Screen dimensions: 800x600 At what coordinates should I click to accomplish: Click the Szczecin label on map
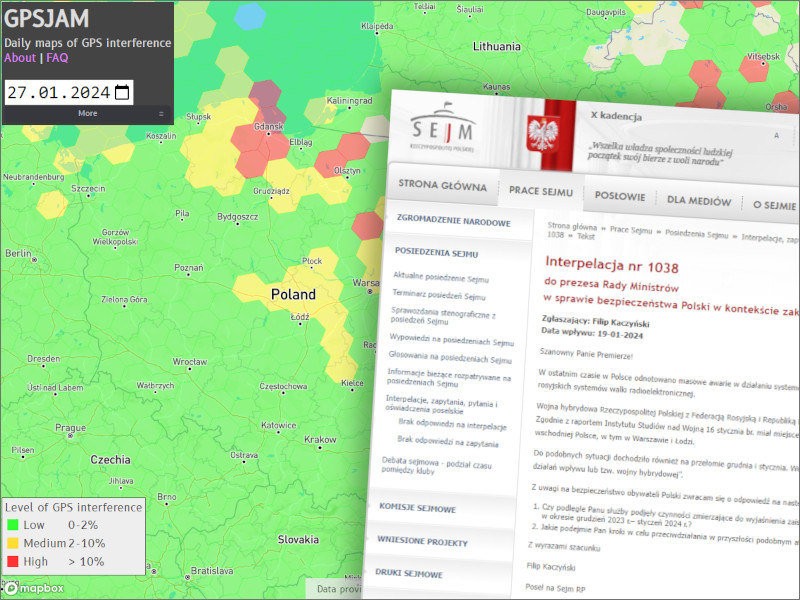point(88,188)
